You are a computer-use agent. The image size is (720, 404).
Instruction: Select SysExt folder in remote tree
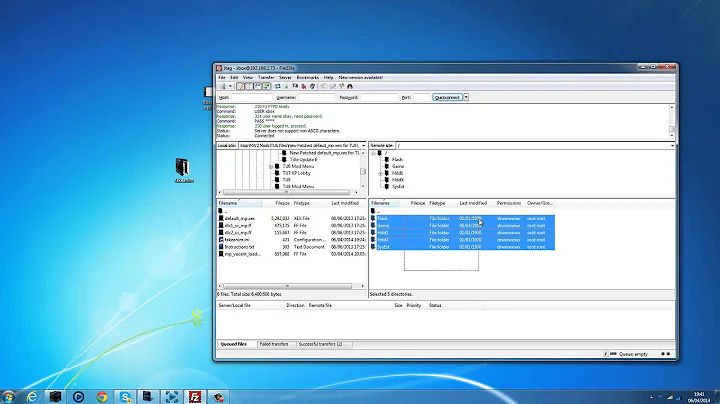(398, 186)
